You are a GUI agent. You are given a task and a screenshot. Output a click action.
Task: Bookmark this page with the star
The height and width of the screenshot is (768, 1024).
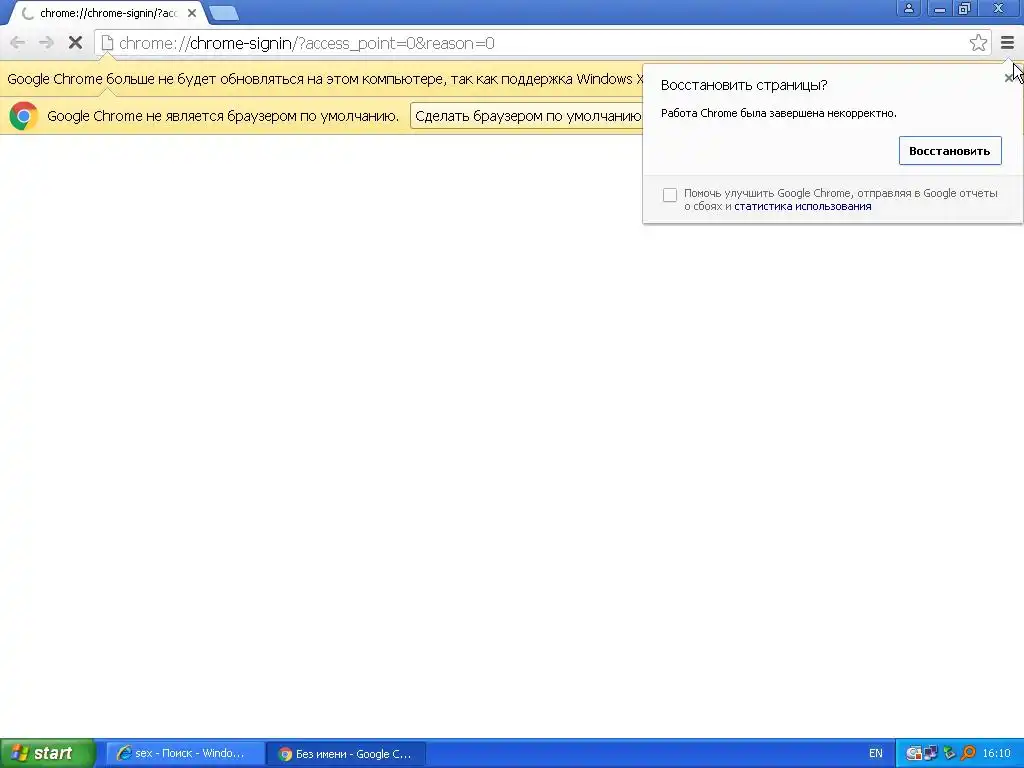click(978, 43)
